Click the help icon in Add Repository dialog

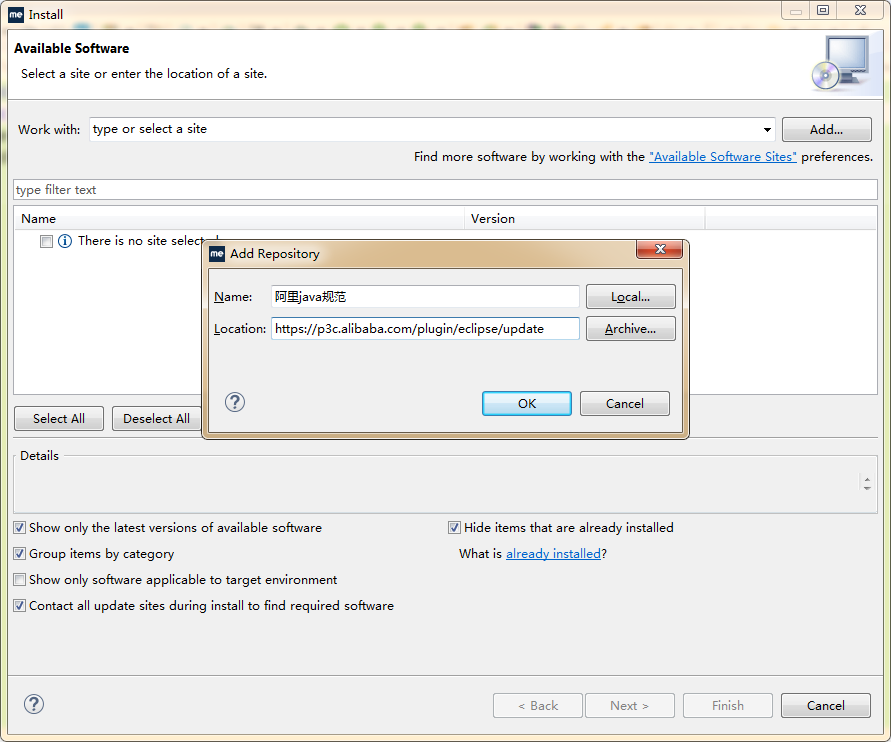pos(235,403)
